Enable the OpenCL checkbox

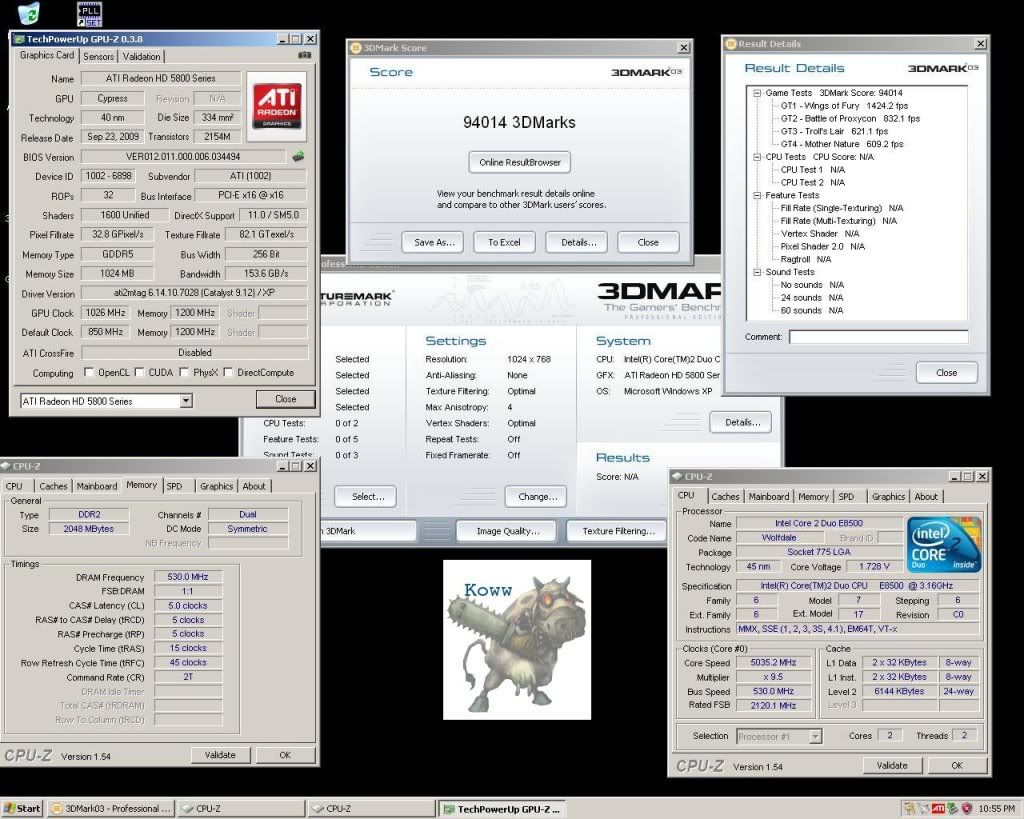tap(91, 373)
